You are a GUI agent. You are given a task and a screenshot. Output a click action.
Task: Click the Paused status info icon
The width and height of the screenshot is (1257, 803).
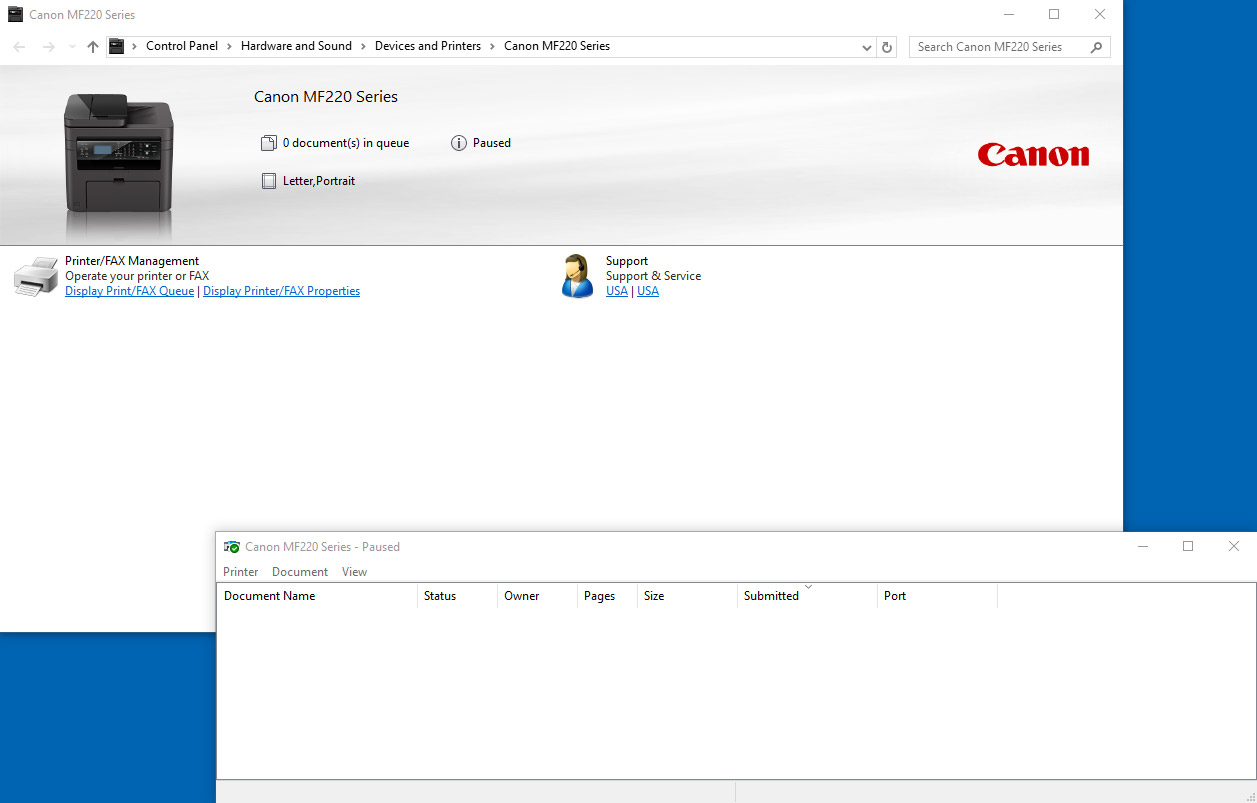pyautogui.click(x=459, y=143)
